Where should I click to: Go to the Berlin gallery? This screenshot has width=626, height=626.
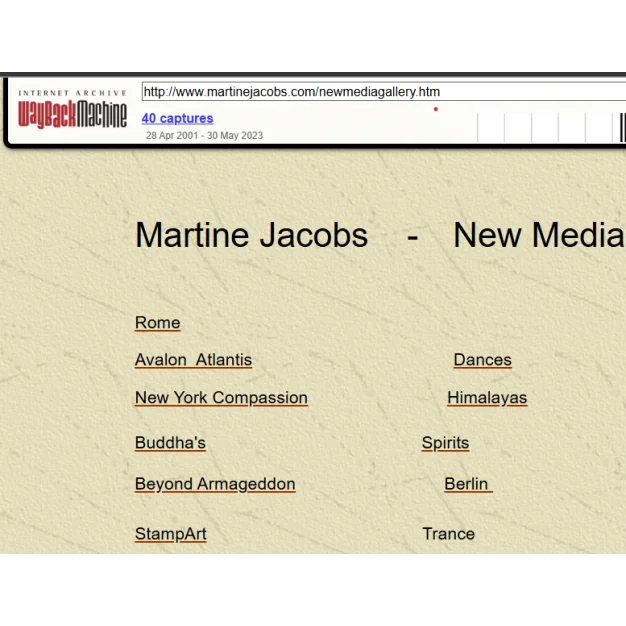click(467, 484)
